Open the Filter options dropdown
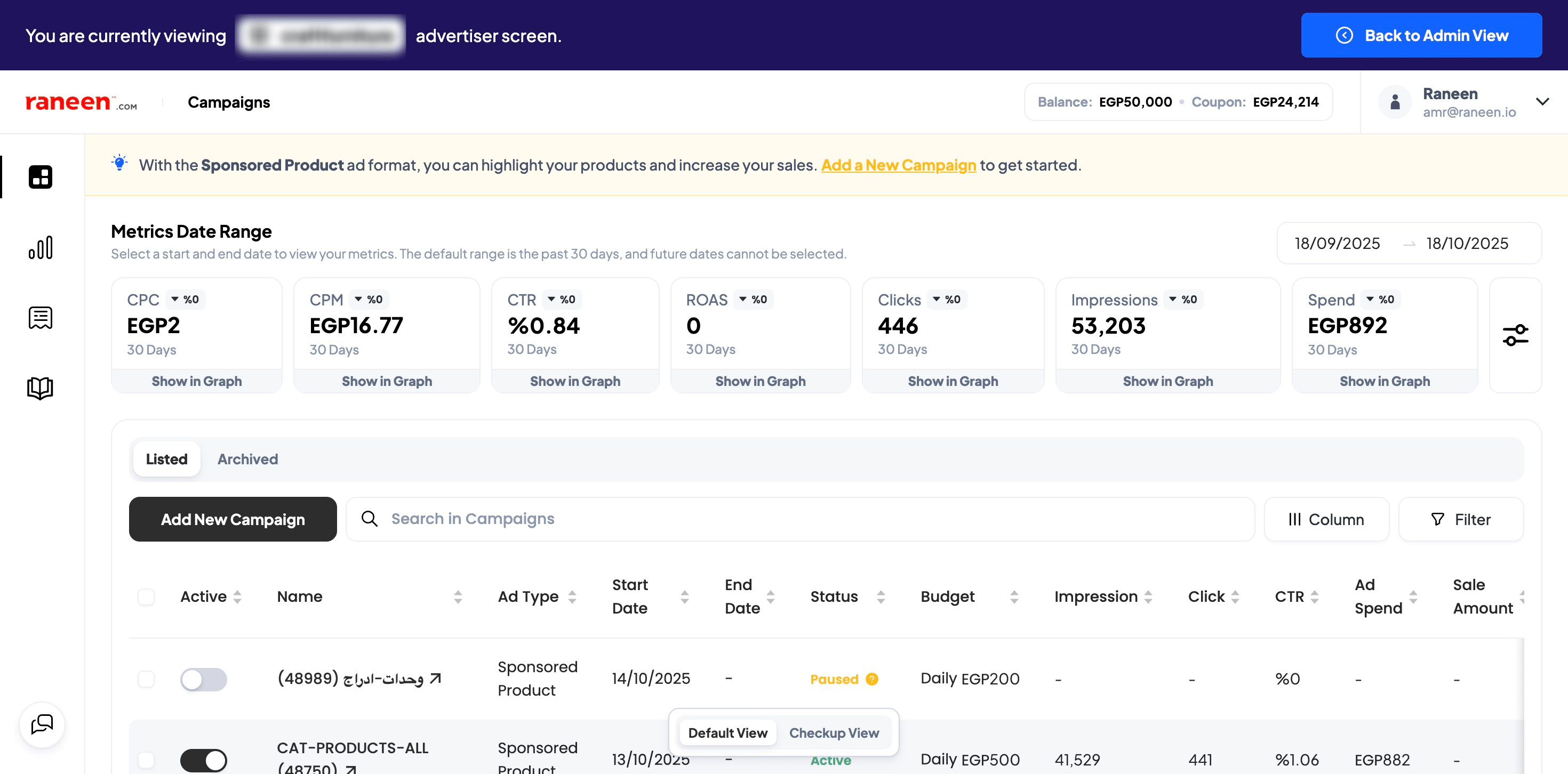 point(1460,519)
